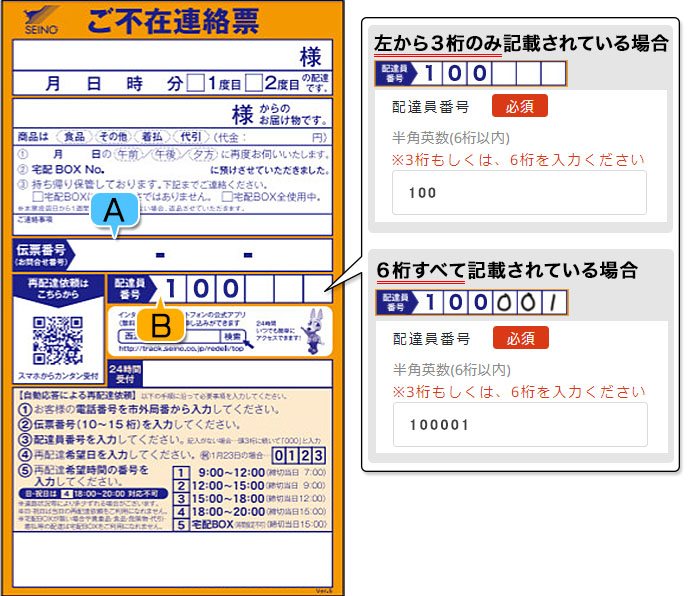
Task: Click the heading 6桁すべて記載されている場合
Action: pos(507,270)
